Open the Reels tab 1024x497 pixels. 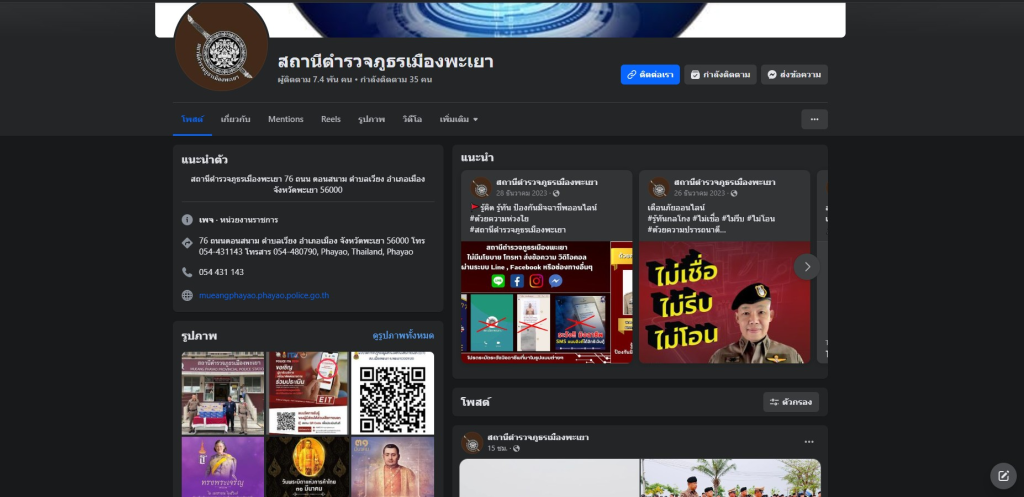pos(331,119)
